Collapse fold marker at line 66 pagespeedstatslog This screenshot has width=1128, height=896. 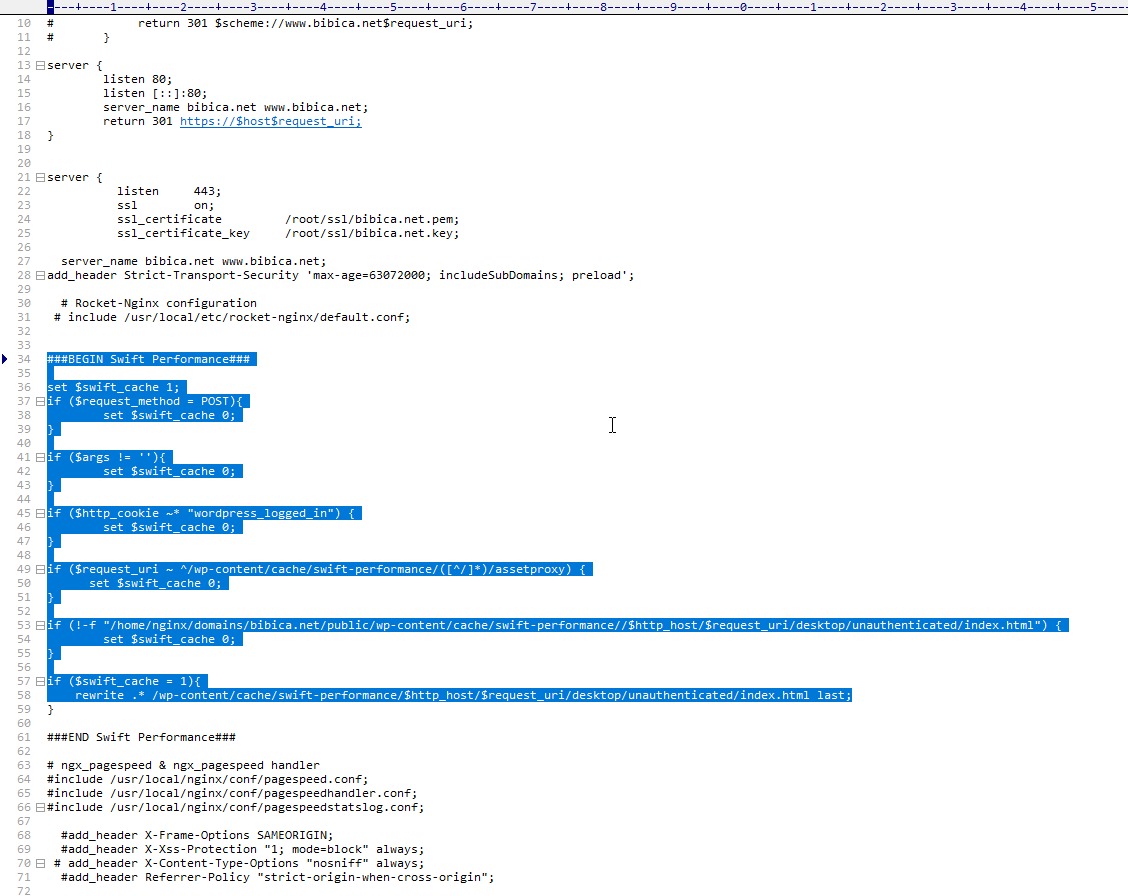coord(40,808)
